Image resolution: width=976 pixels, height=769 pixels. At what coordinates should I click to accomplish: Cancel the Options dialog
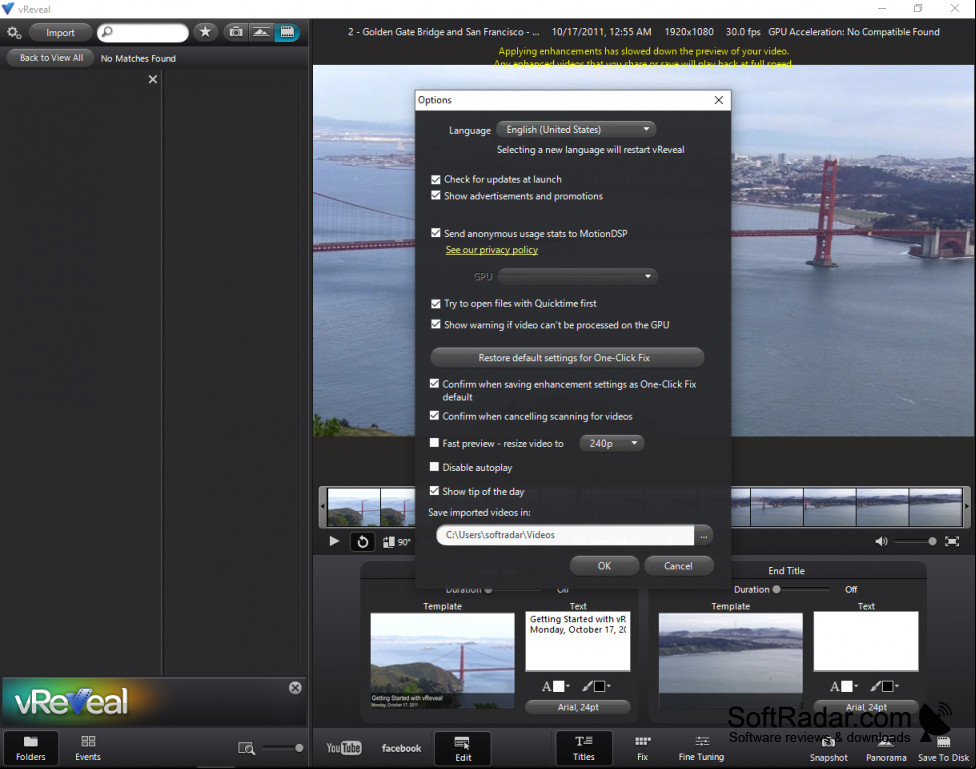coord(678,566)
